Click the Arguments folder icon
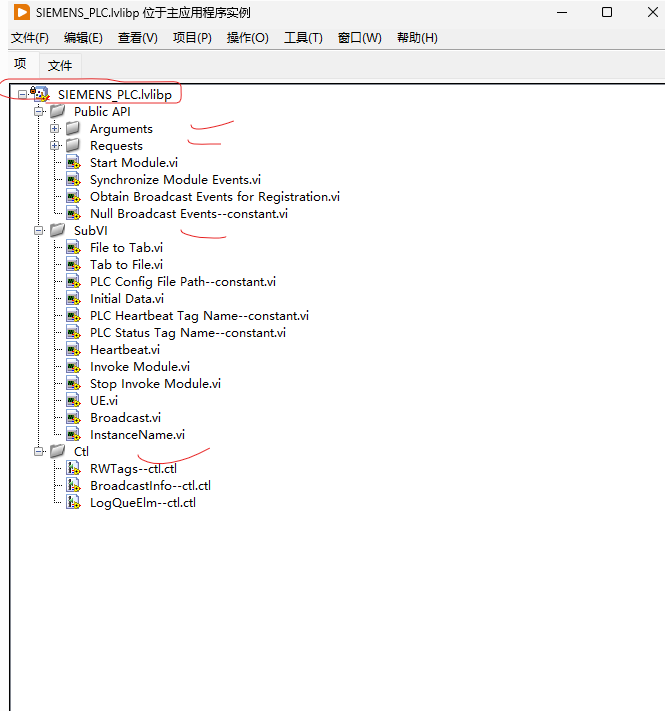This screenshot has width=665, height=711. pyautogui.click(x=73, y=129)
